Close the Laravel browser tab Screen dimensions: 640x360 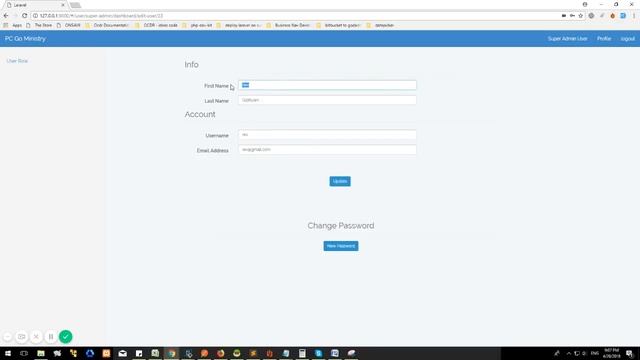63,5
